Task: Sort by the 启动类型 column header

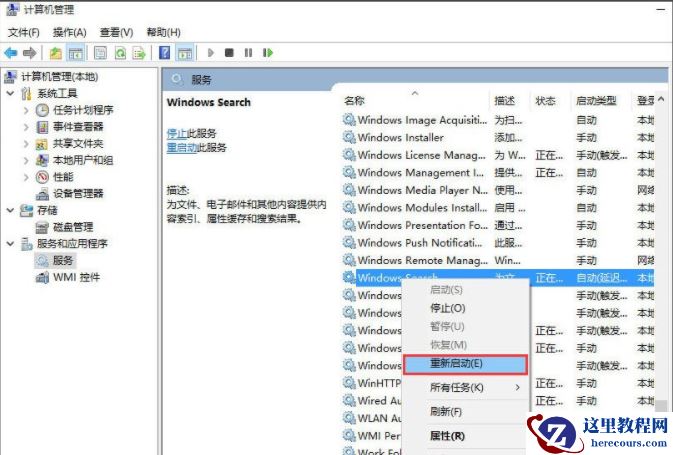Action: pos(596,101)
